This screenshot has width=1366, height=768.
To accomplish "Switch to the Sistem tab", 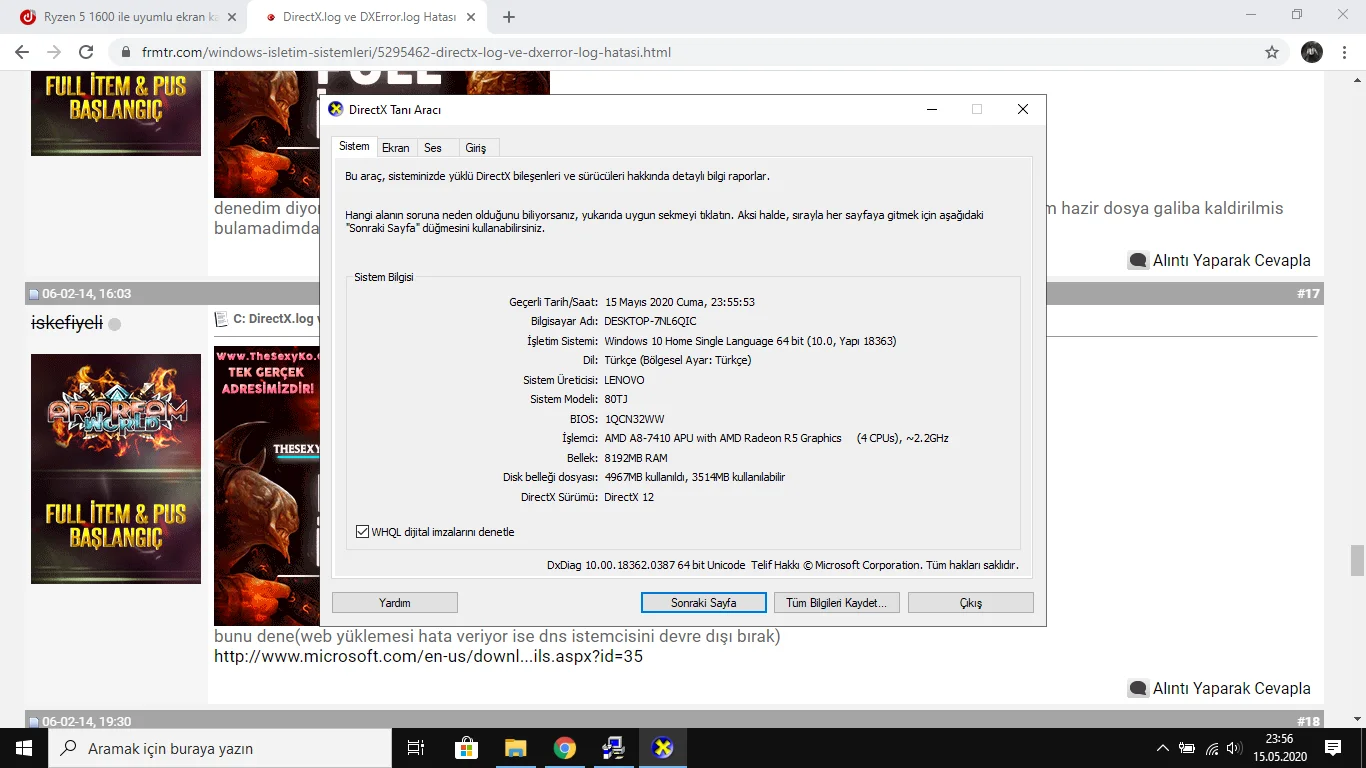I will (x=354, y=147).
